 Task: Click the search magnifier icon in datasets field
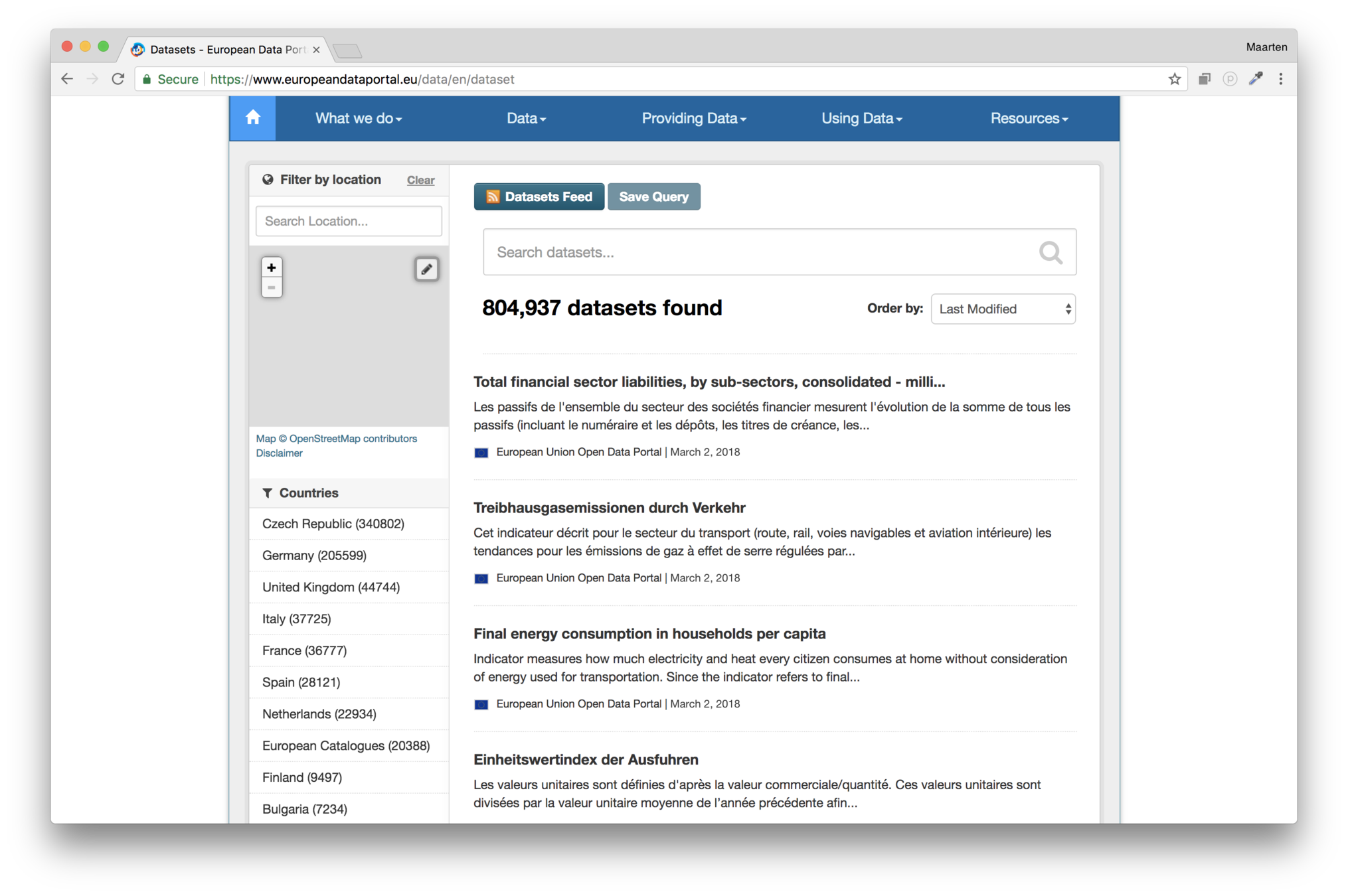1050,252
